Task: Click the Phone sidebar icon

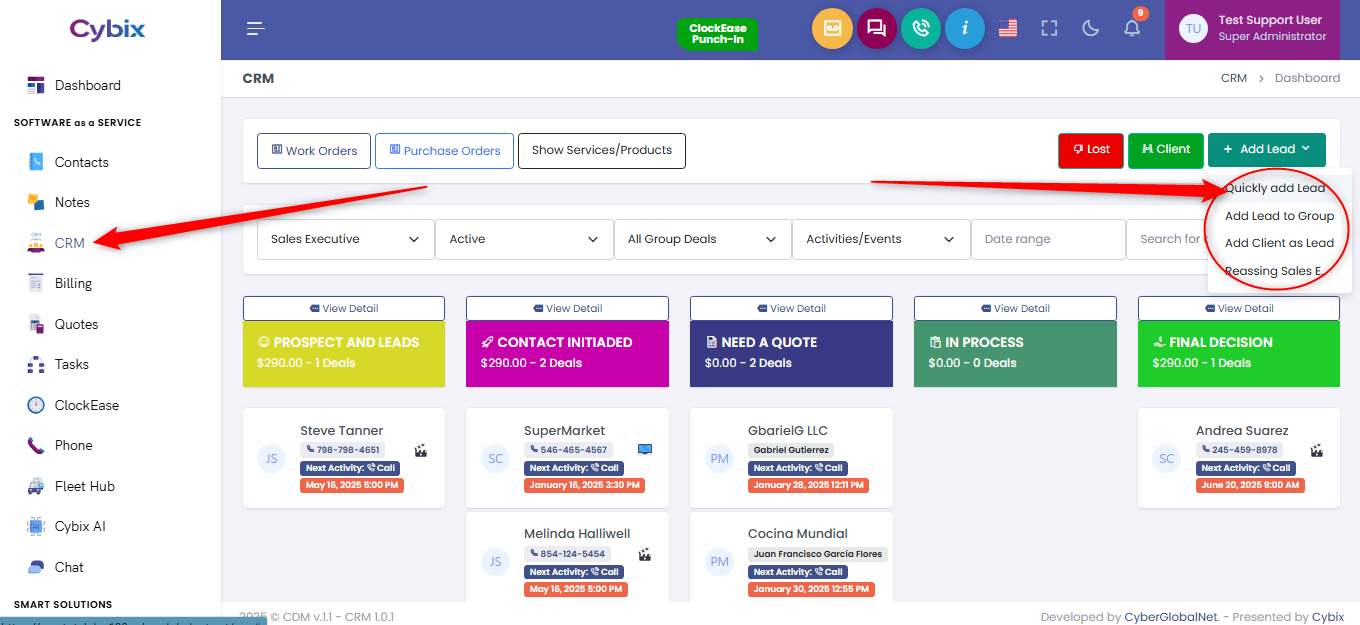Action: point(36,446)
